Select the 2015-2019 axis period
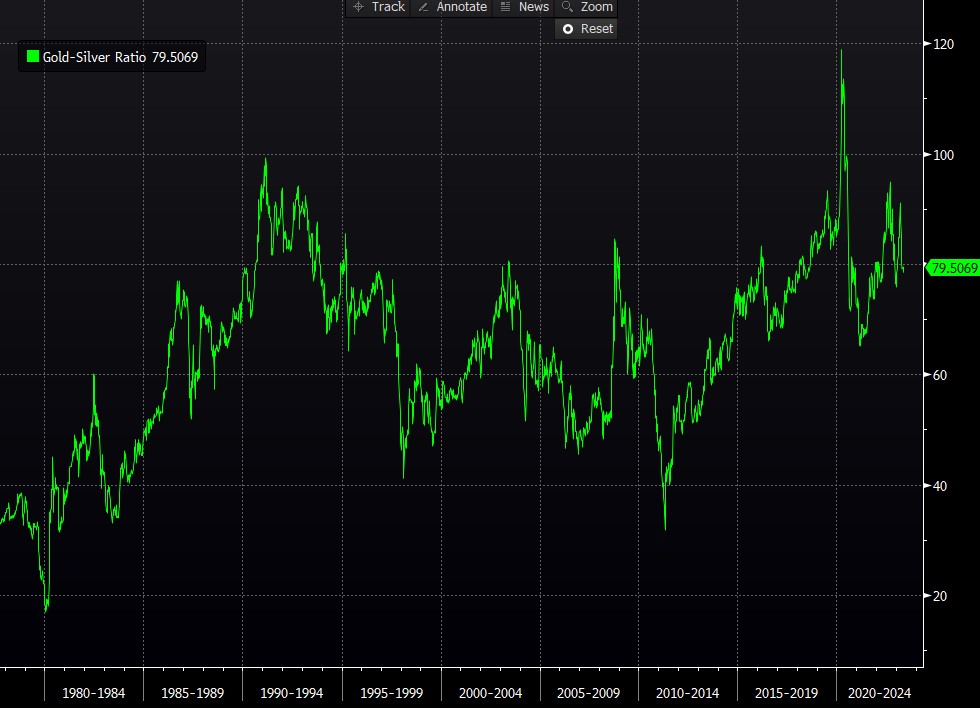The image size is (980, 708). click(x=786, y=693)
